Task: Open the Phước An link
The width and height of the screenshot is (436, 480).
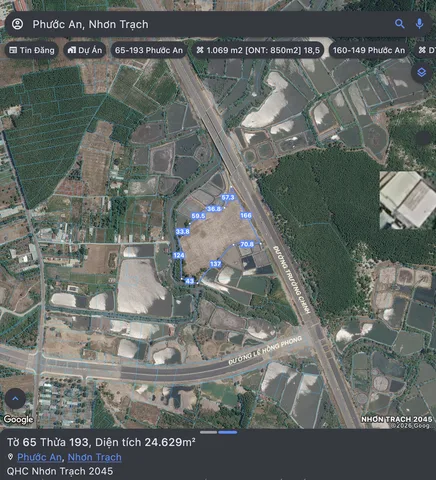Action: pos(39,457)
